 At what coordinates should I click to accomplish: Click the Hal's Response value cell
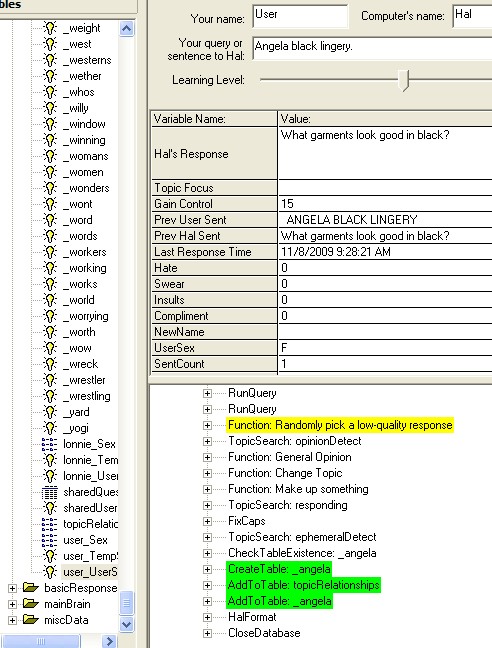(385, 153)
